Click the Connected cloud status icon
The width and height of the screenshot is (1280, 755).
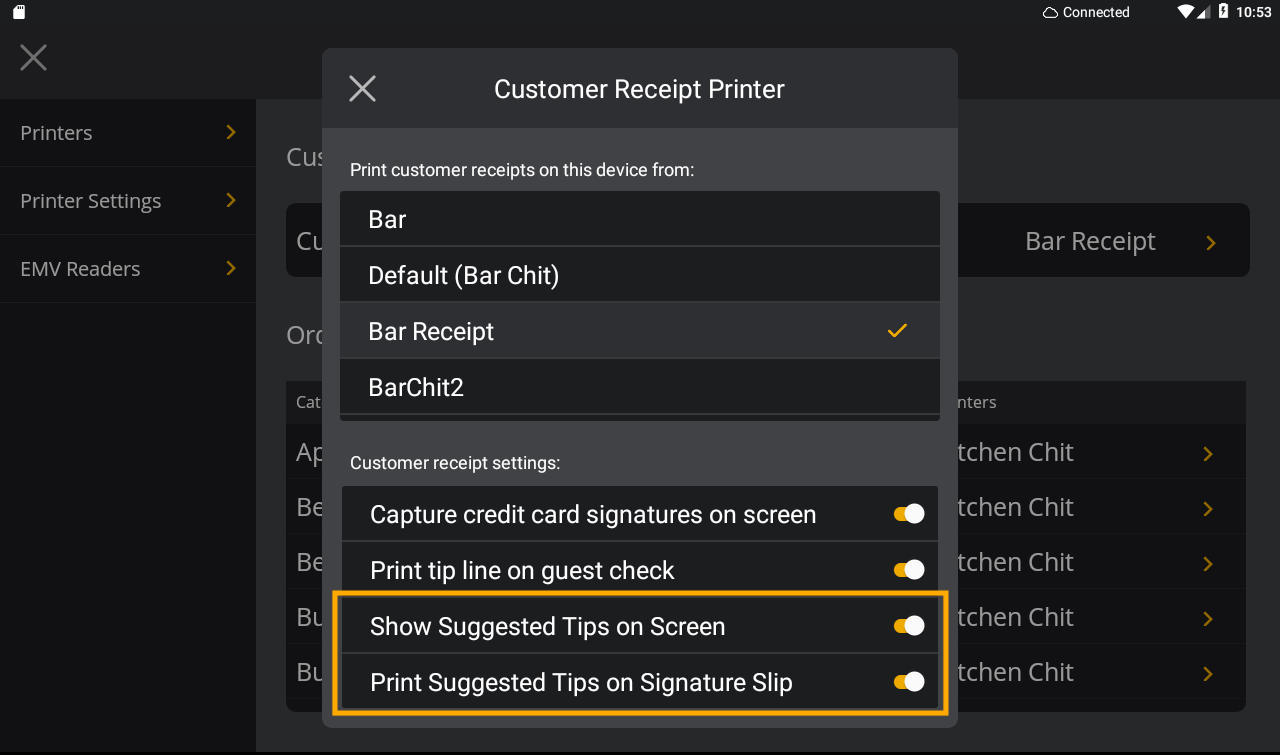point(1050,13)
